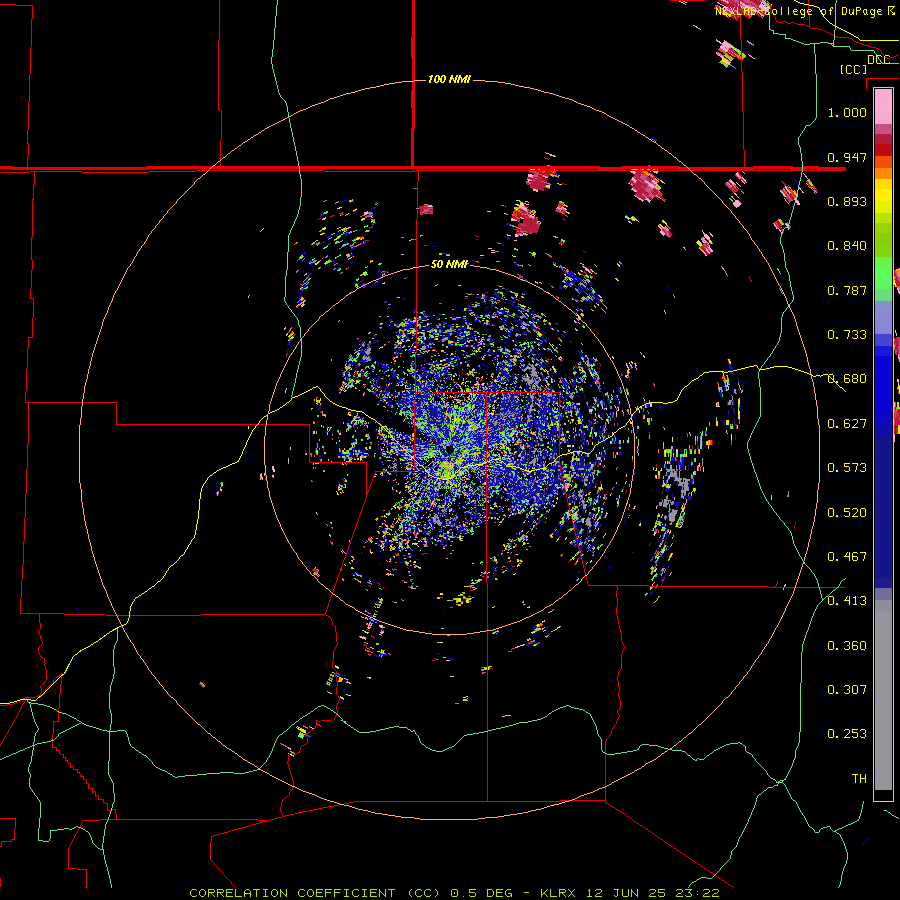Click the 0.307 legend value
Image resolution: width=900 pixels, height=900 pixels.
click(847, 690)
